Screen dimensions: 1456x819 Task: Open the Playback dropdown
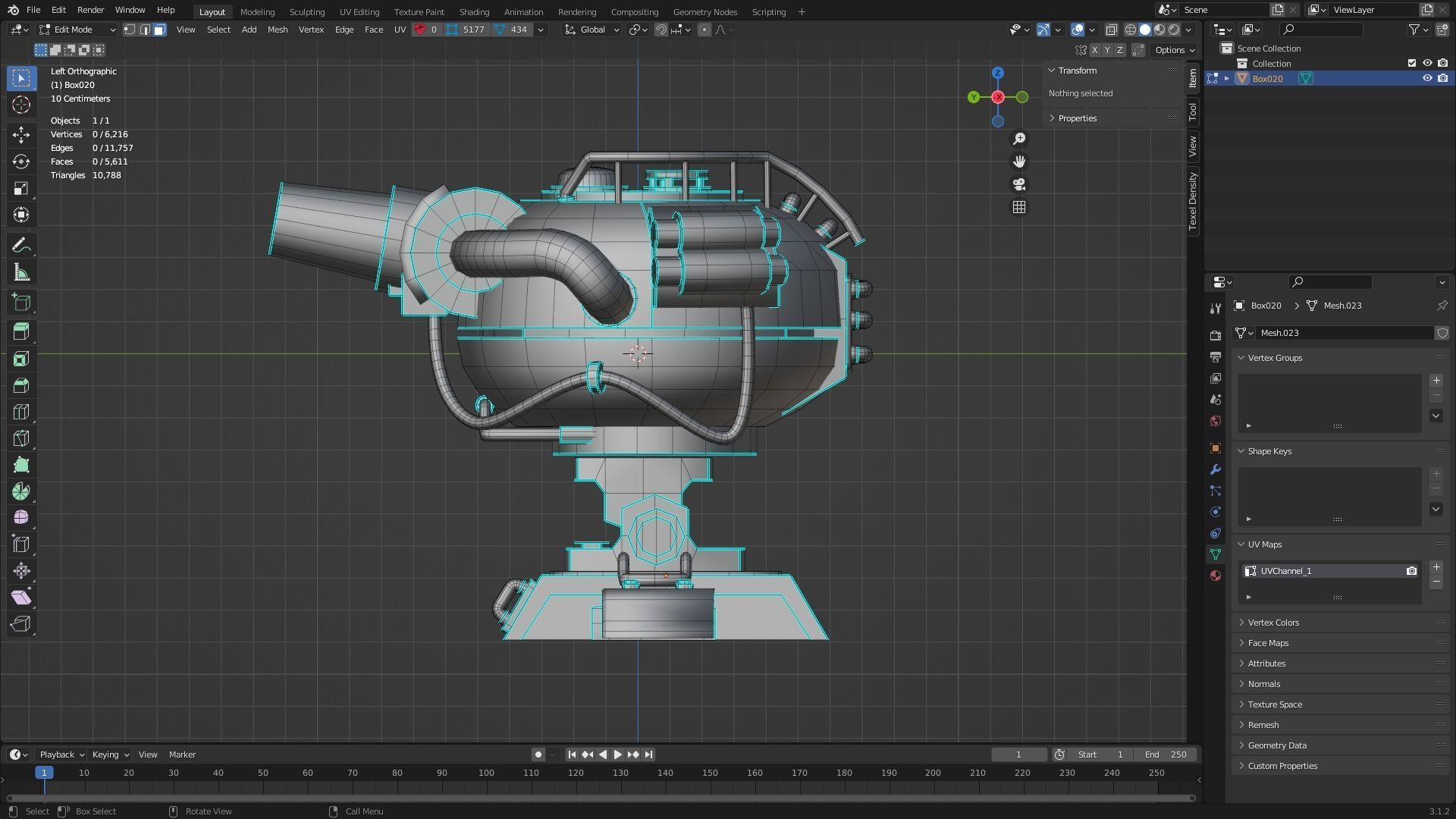(61, 755)
